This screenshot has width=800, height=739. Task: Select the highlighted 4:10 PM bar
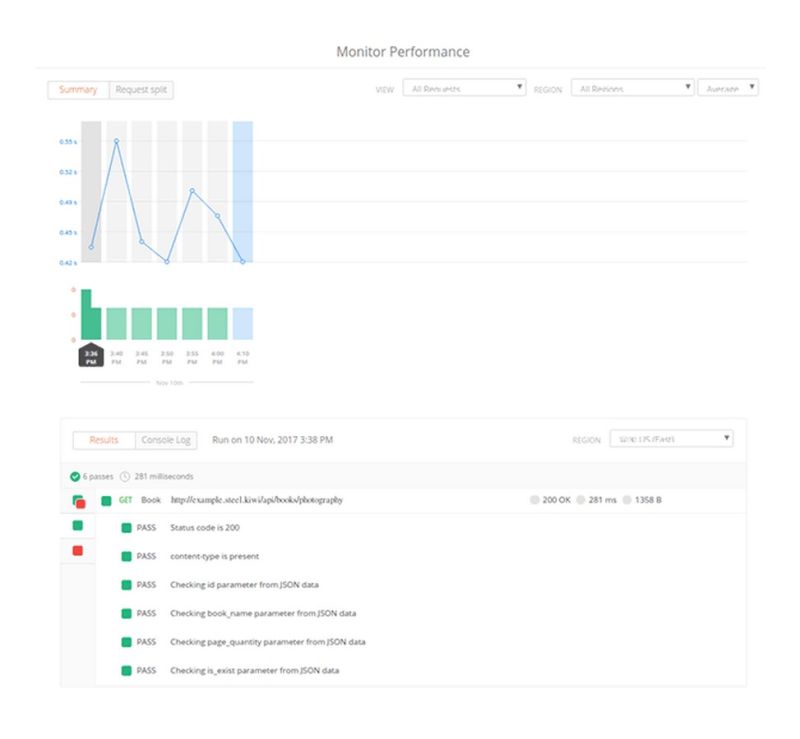tap(242, 322)
